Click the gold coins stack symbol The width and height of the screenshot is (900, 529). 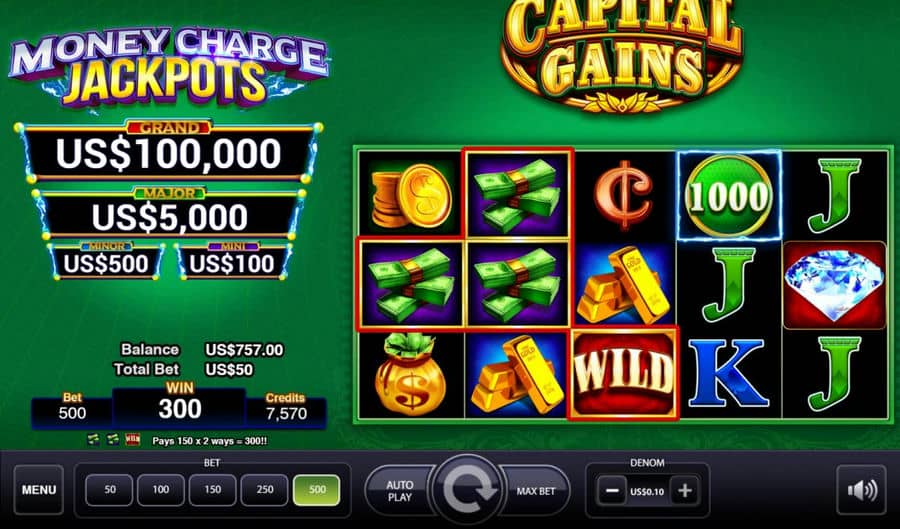coord(412,196)
